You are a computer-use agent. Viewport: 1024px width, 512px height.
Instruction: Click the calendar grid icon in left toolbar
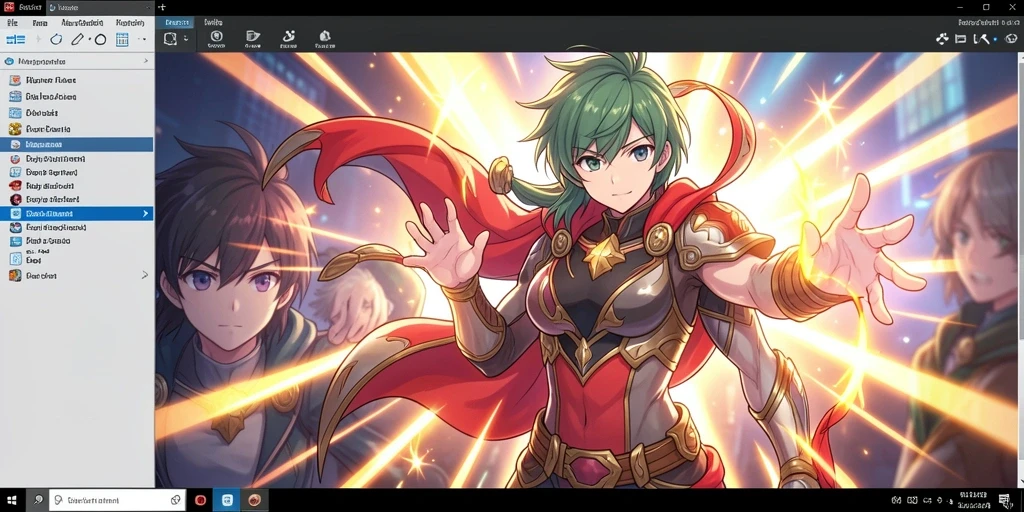[x=122, y=40]
